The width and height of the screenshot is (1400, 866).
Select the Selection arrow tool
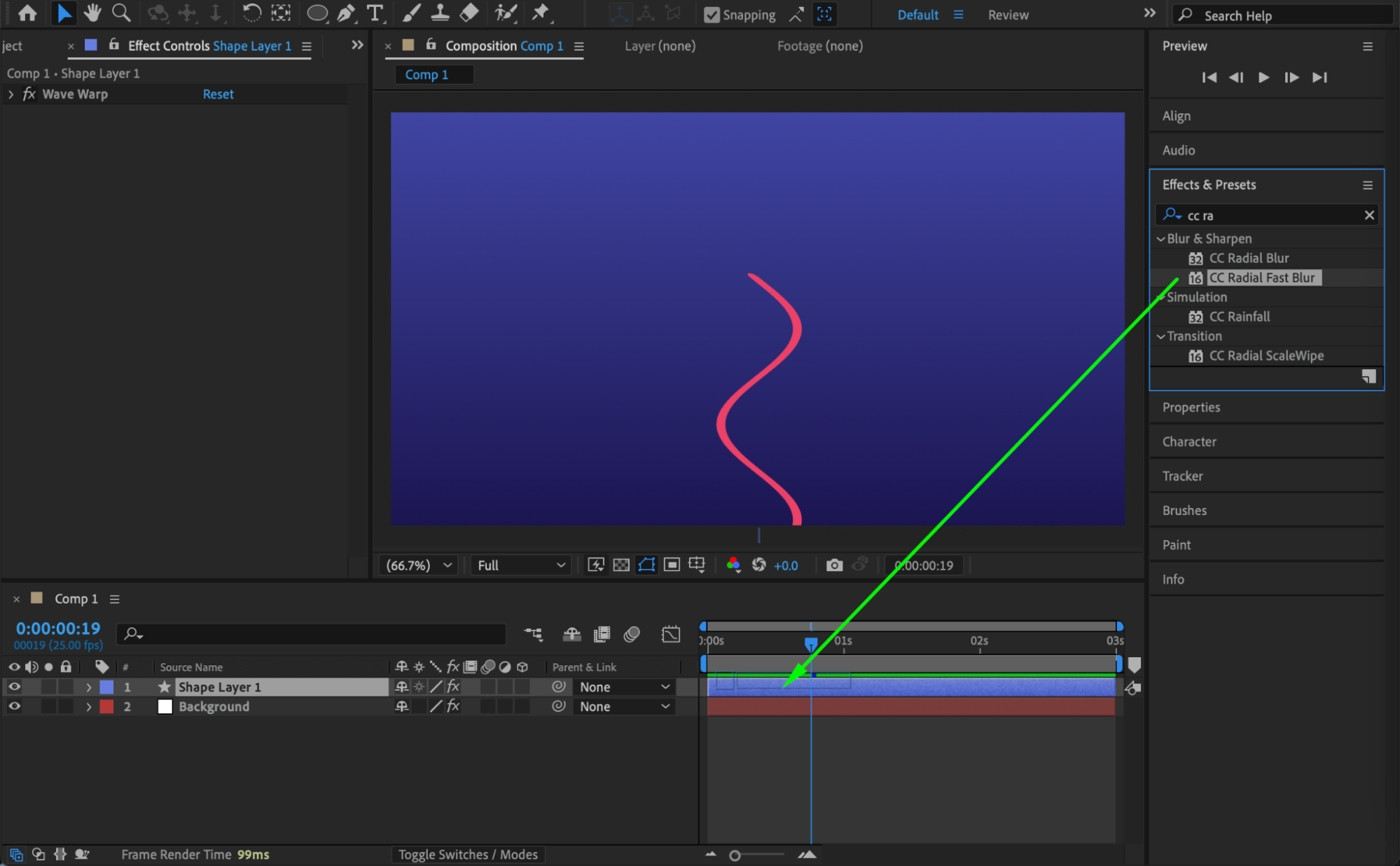point(64,13)
